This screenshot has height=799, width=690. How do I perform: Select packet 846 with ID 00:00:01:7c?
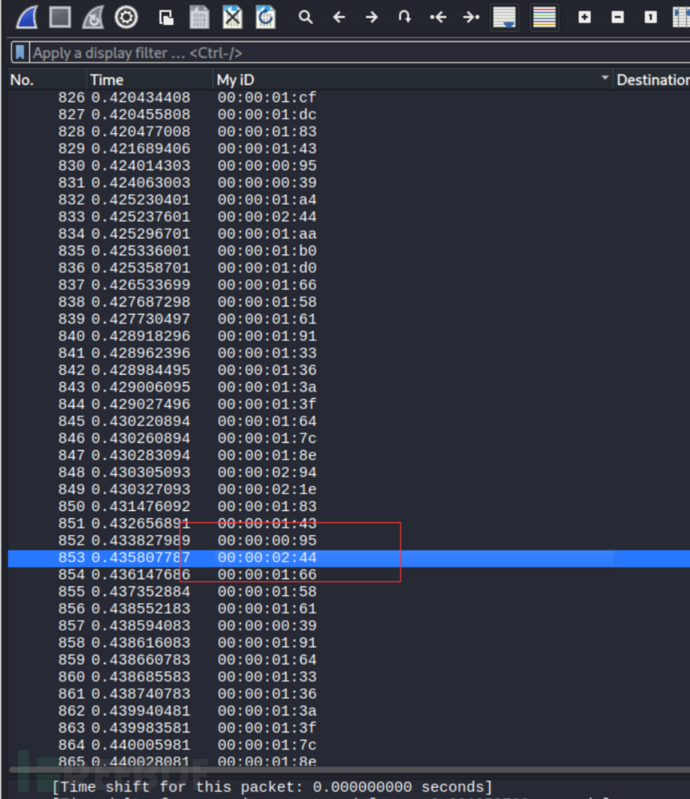pos(349,438)
